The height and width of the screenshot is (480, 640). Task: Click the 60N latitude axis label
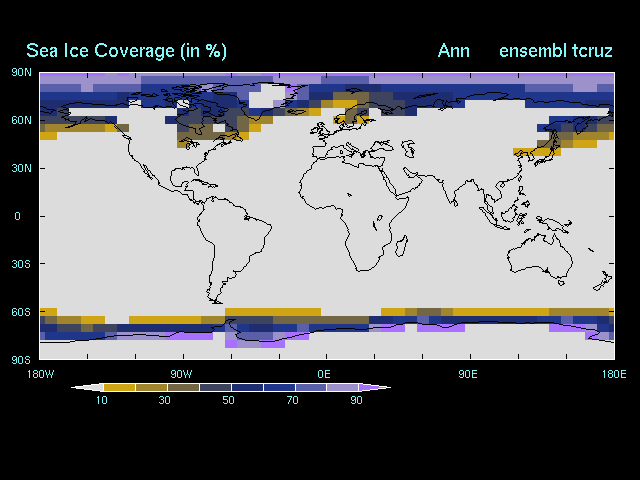coord(21,120)
